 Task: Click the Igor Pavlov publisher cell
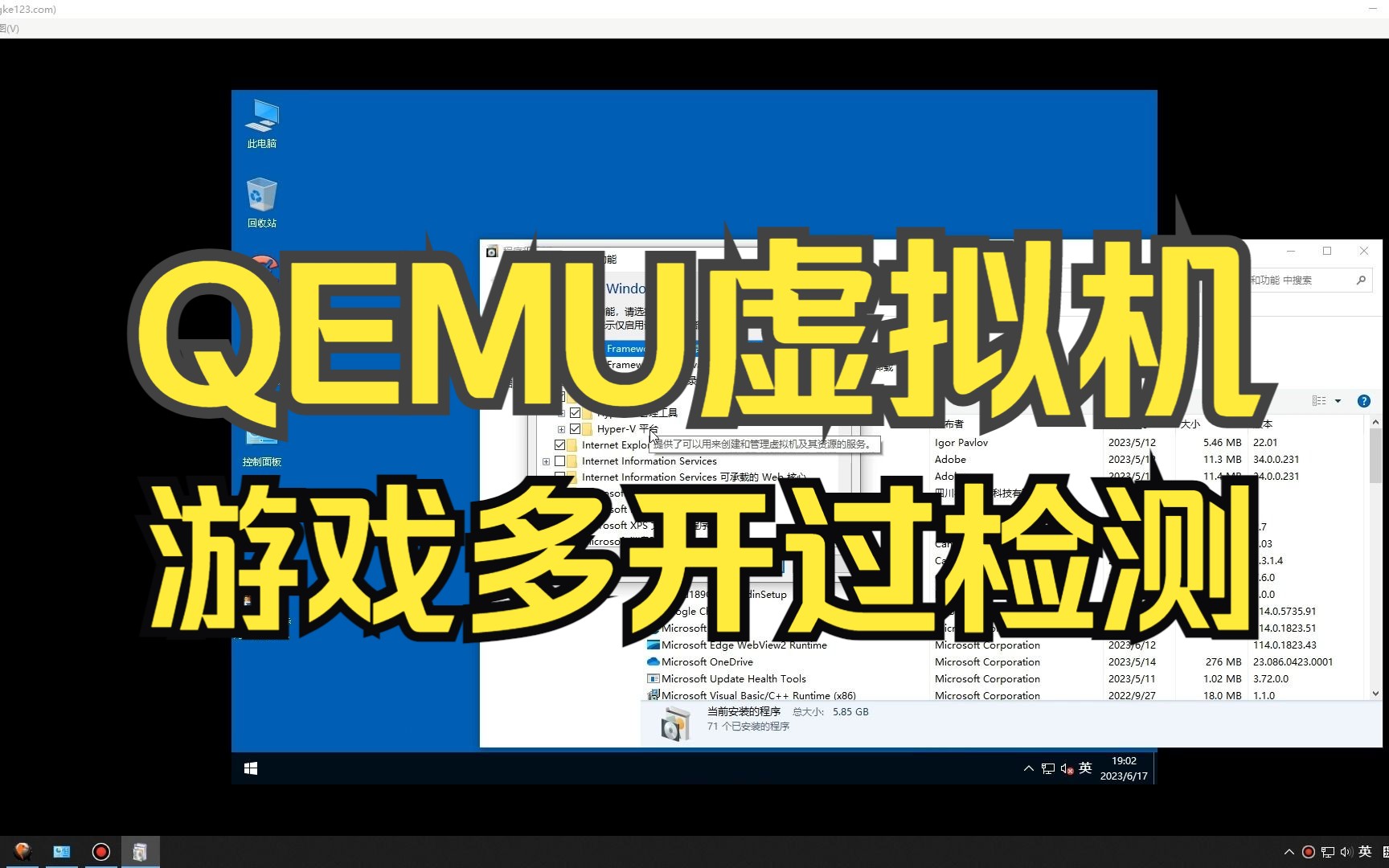(x=961, y=443)
